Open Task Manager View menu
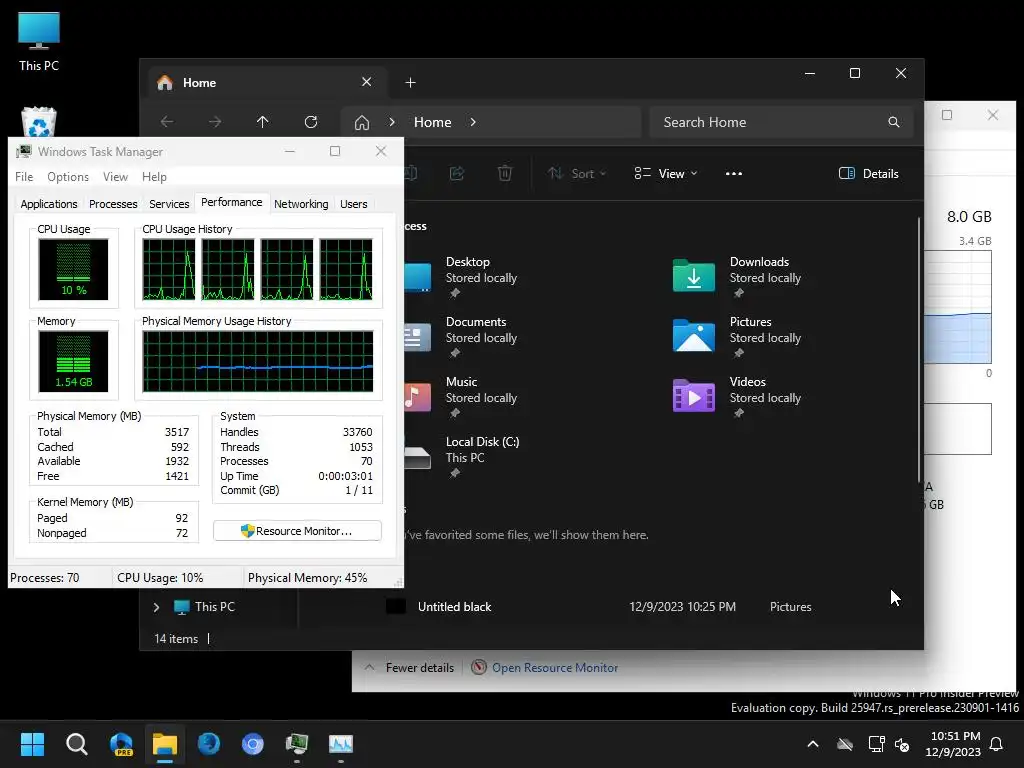Viewport: 1024px width, 768px height. (x=115, y=177)
